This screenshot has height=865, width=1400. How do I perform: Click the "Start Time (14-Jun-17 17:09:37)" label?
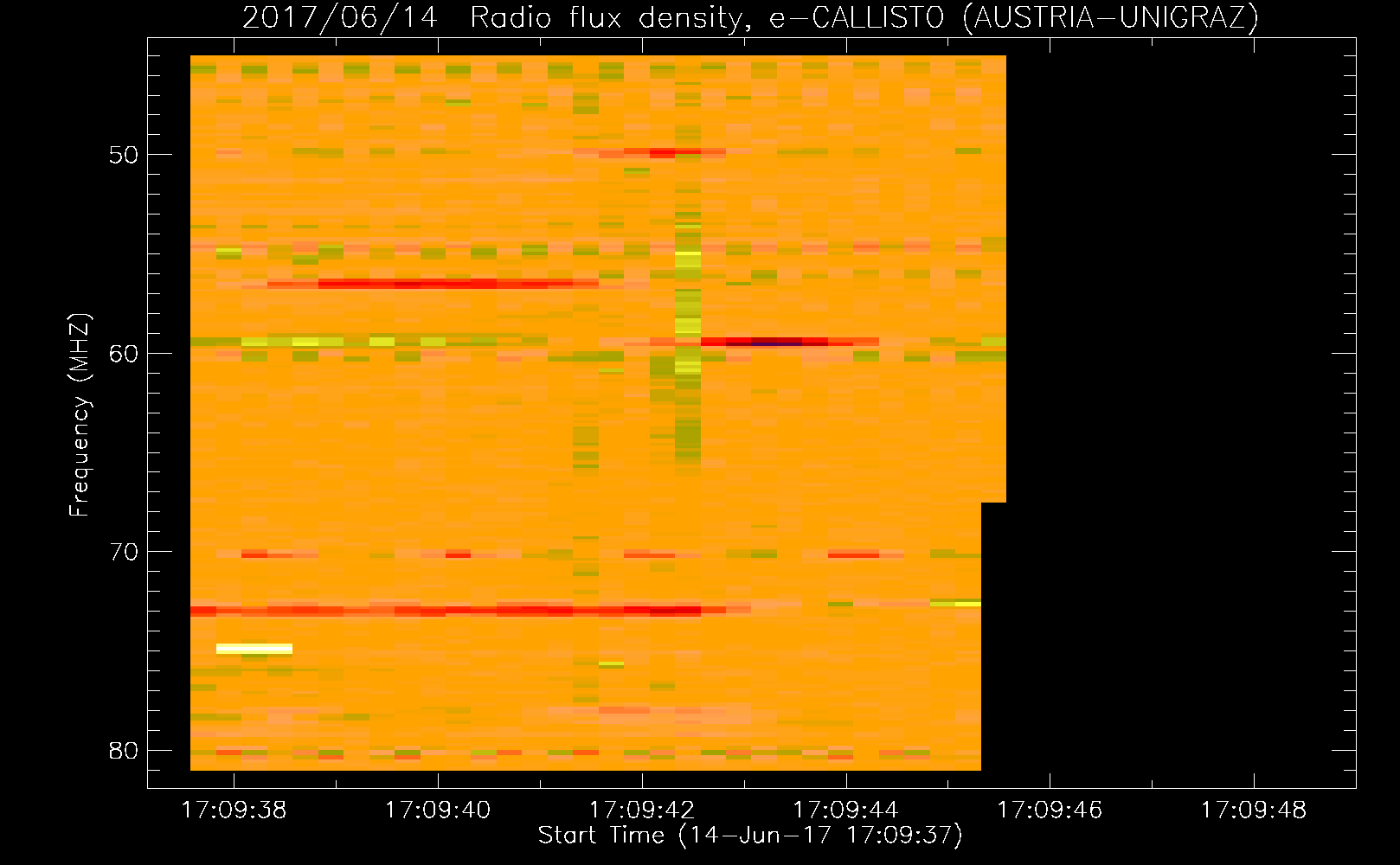click(750, 836)
